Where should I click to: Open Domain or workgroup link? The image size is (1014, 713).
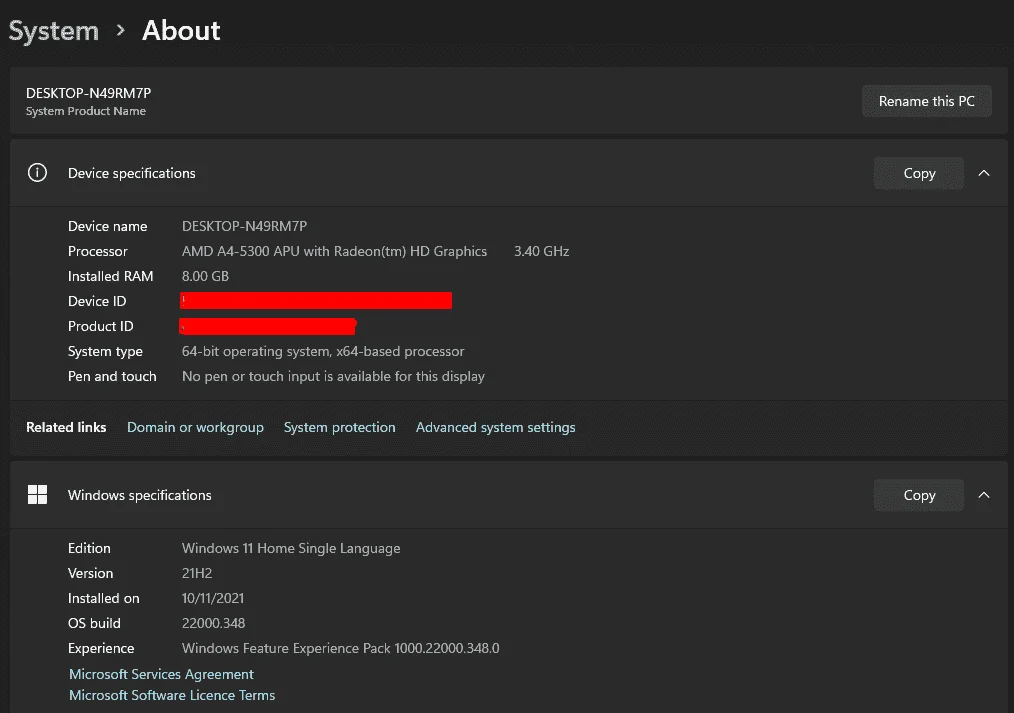click(195, 427)
